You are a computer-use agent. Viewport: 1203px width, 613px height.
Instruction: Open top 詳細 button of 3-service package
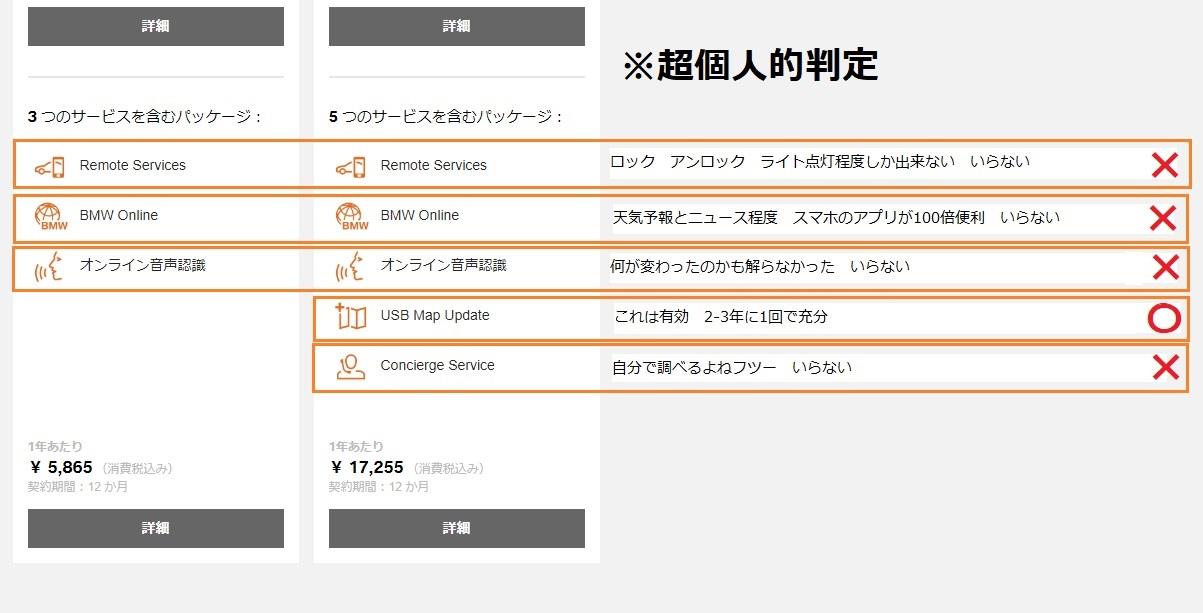click(x=156, y=27)
